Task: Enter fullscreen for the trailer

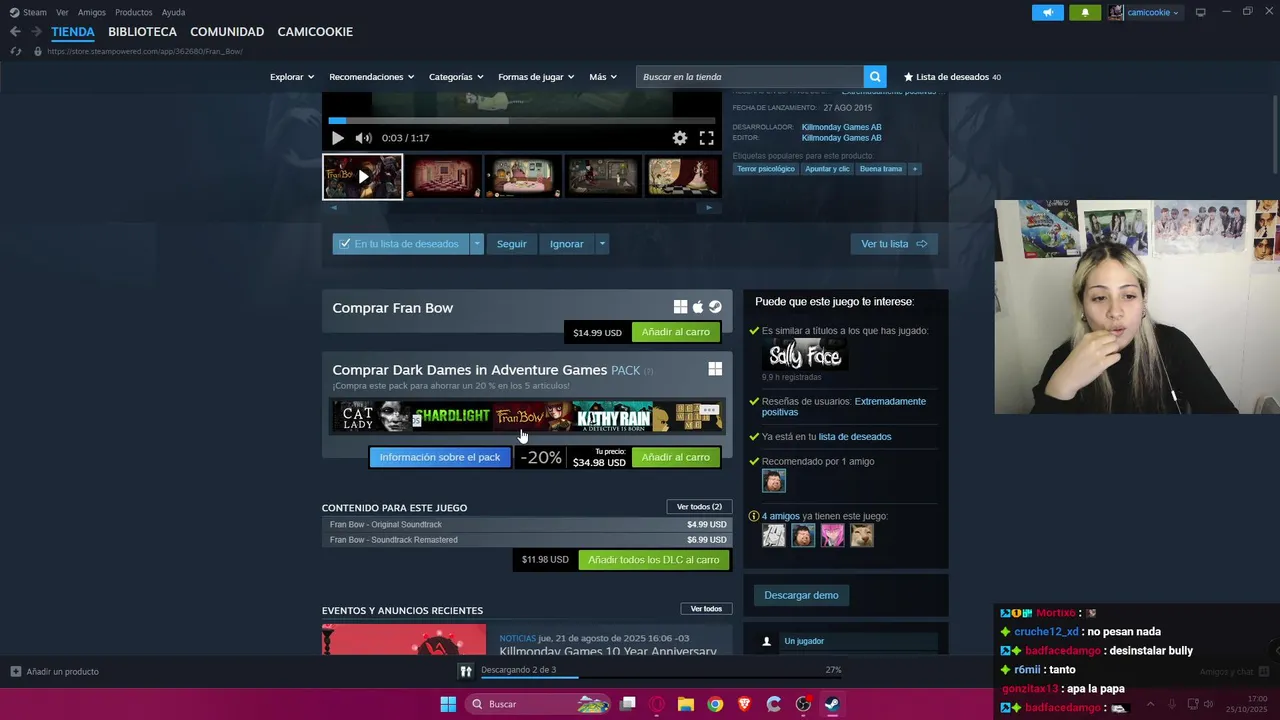Action: click(706, 138)
